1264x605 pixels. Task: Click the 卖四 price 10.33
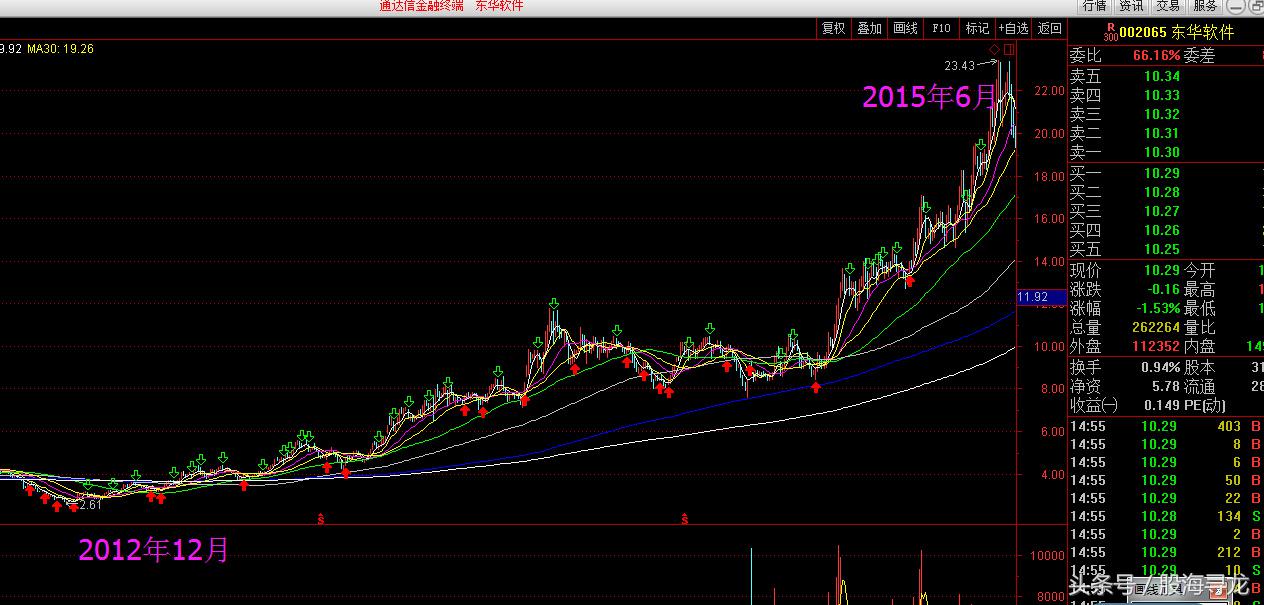(1161, 95)
